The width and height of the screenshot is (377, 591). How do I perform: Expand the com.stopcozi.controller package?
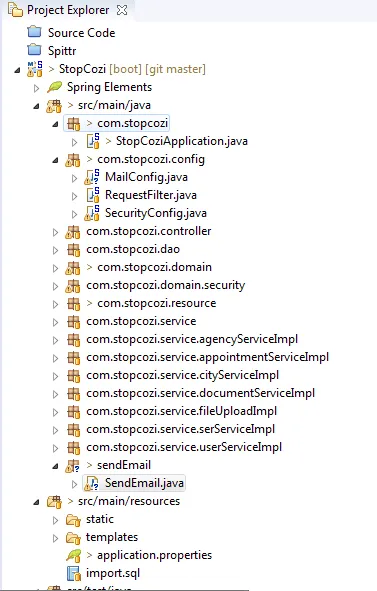[55, 232]
